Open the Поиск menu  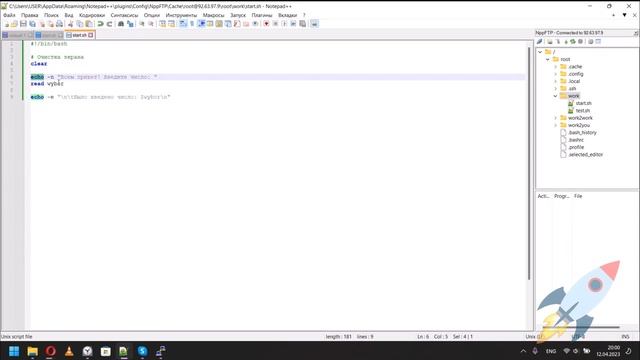point(51,15)
